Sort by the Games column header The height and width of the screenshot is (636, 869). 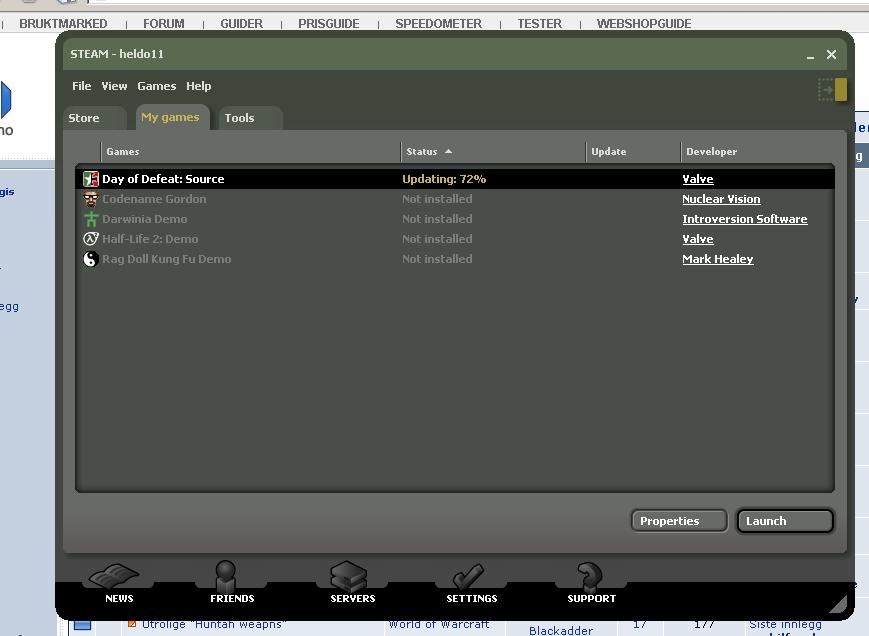(251, 151)
